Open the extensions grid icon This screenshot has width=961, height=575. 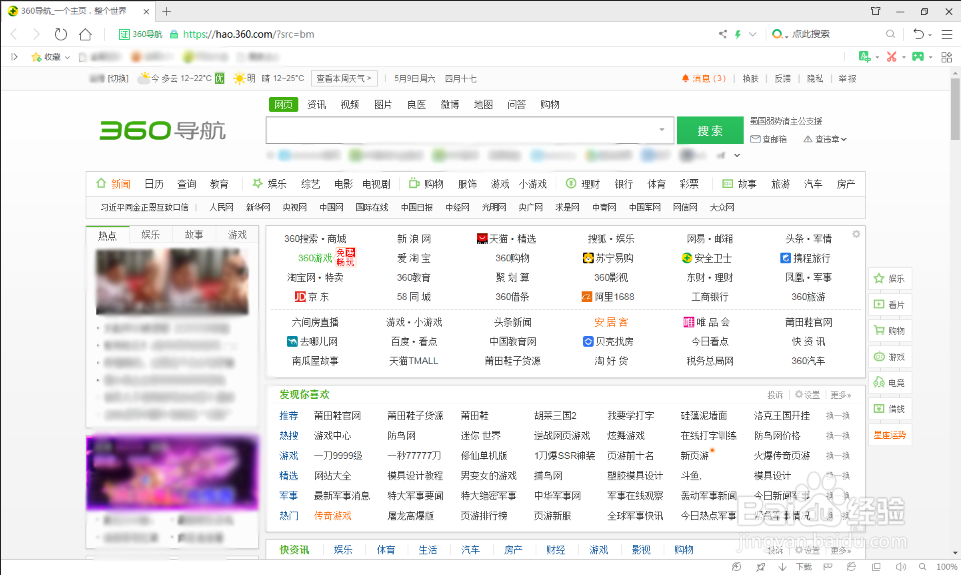point(947,57)
